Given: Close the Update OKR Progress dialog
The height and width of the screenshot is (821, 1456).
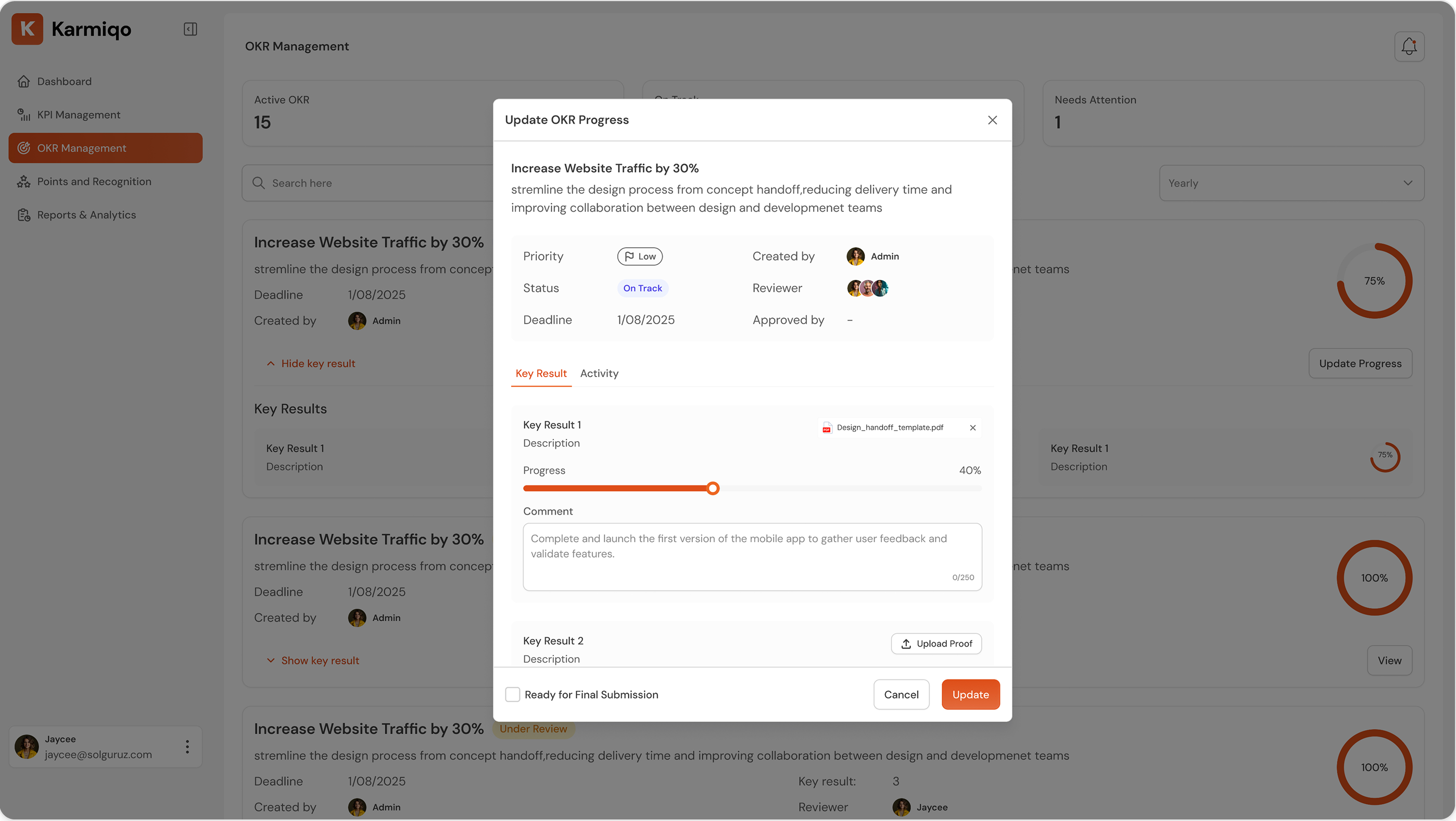Looking at the screenshot, I should (x=992, y=120).
